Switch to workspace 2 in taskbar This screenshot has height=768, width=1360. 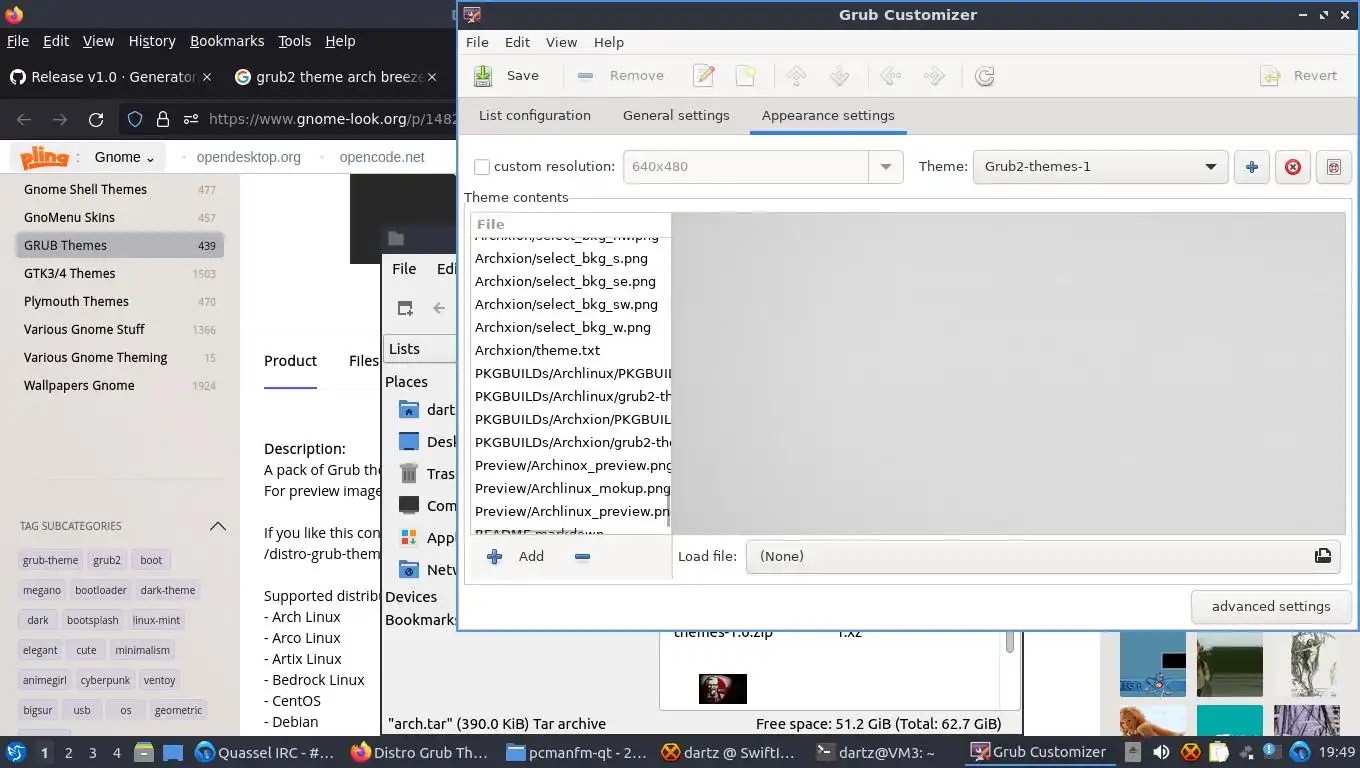68,753
